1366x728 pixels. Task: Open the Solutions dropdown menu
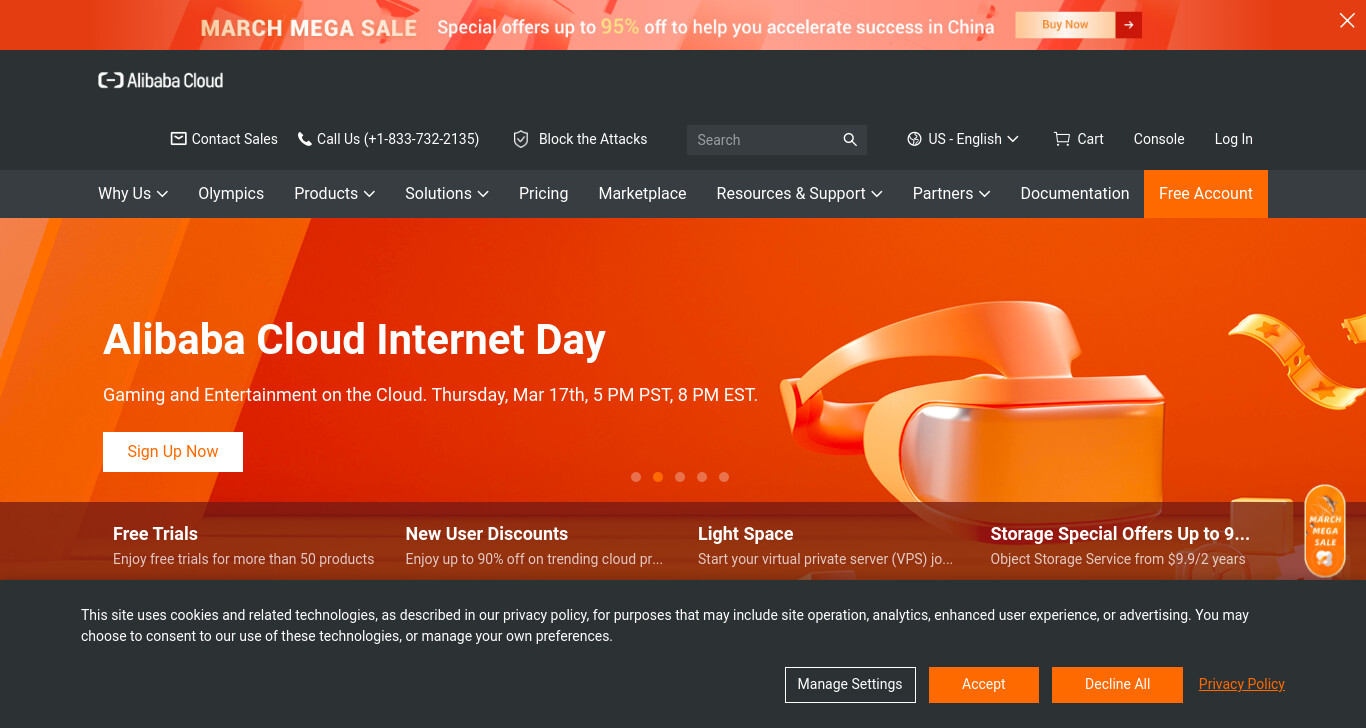click(447, 194)
